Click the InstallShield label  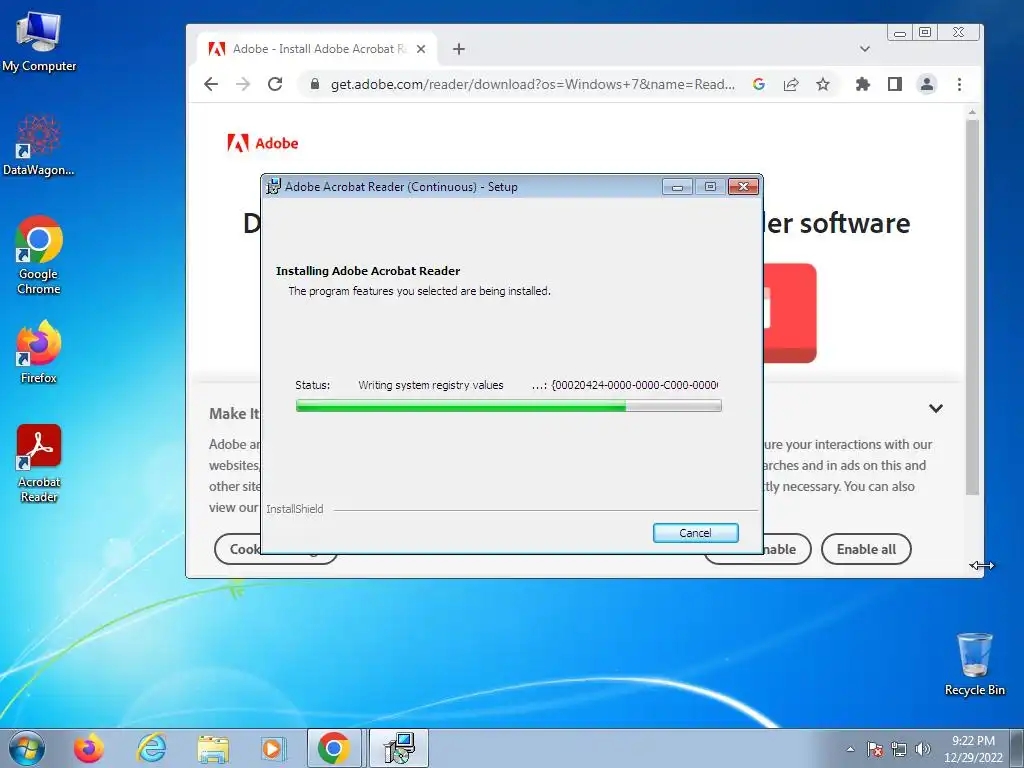click(x=295, y=509)
